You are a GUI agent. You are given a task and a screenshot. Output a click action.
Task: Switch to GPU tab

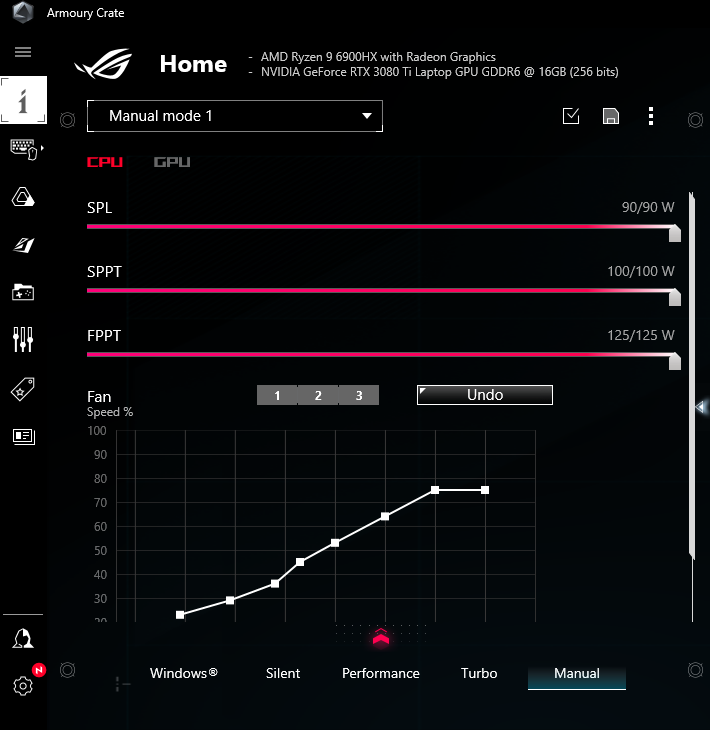pos(172,162)
